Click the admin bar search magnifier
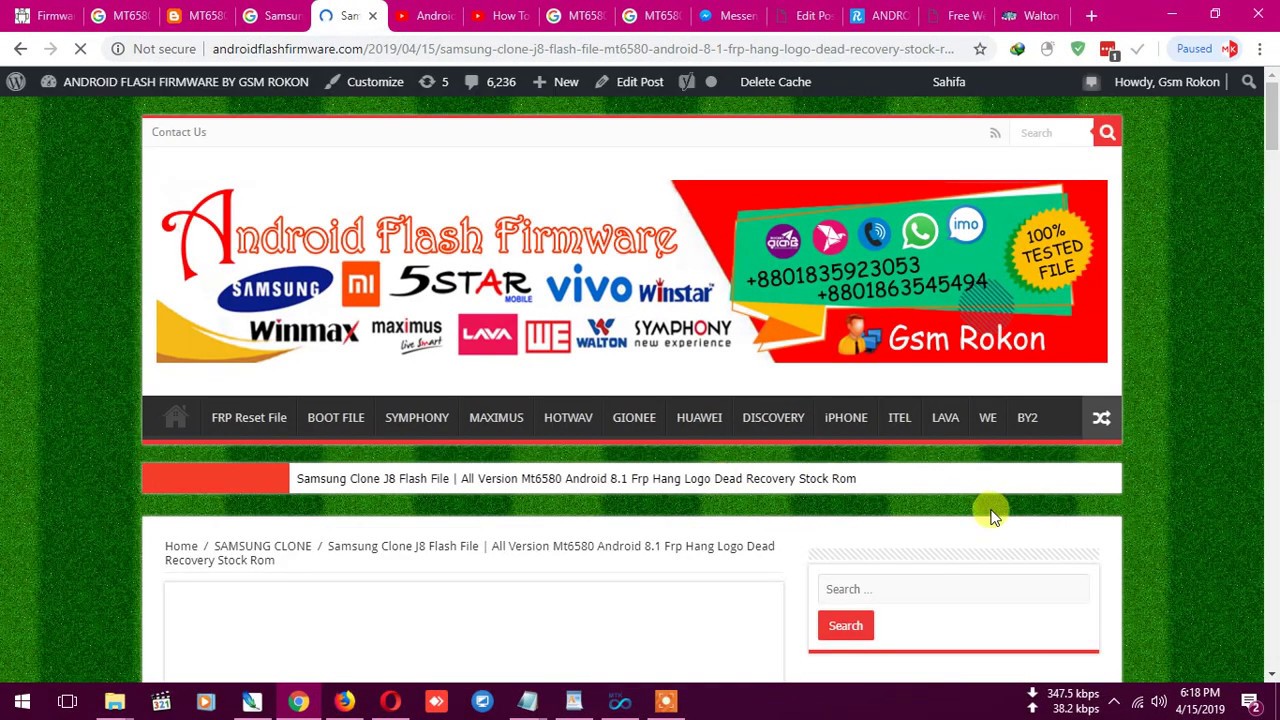This screenshot has height=720, width=1280. coord(1248,82)
